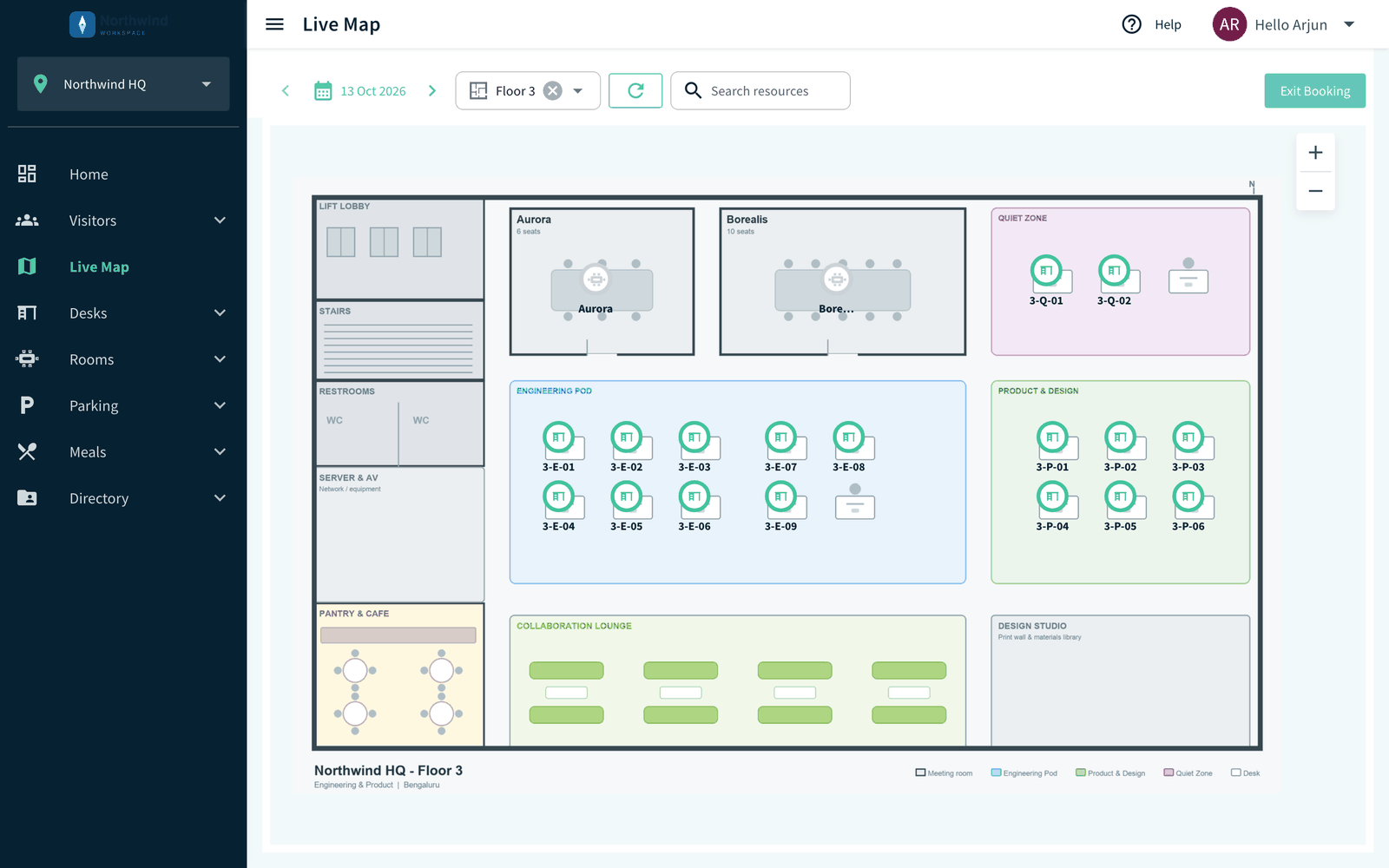Select desk 3-P-04 on the map
Viewport: 1389px width, 868px height.
click(1052, 496)
